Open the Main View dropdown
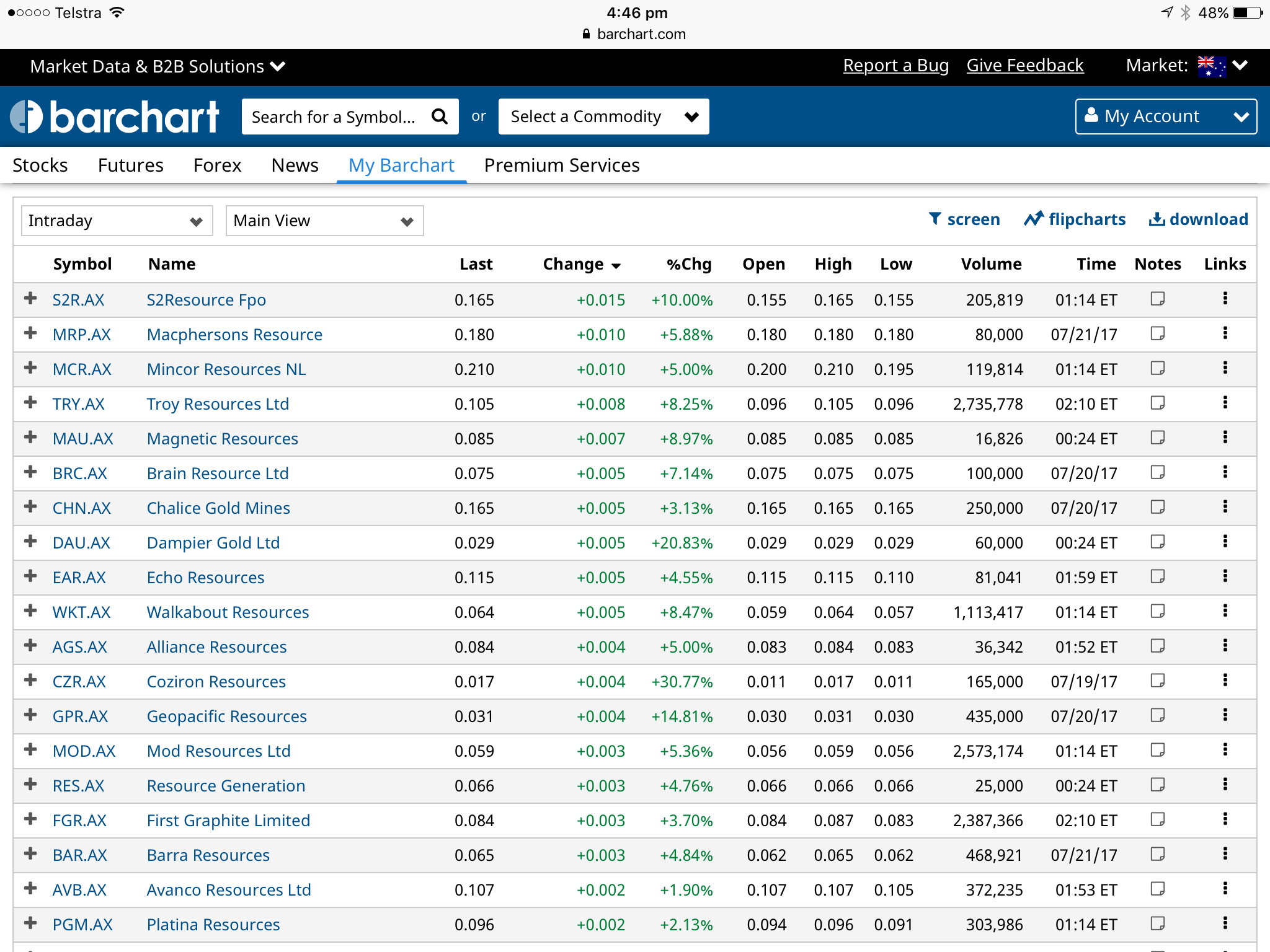Image resolution: width=1270 pixels, height=952 pixels. click(x=324, y=221)
